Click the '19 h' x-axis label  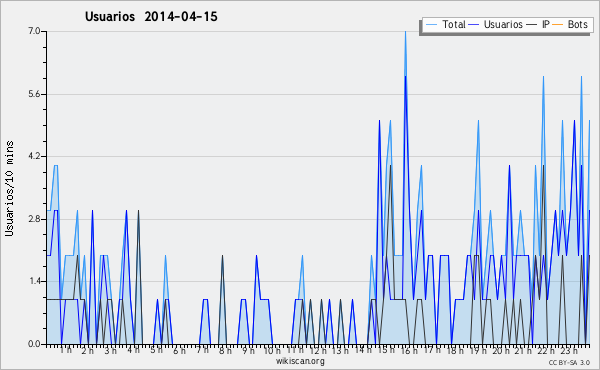point(478,351)
